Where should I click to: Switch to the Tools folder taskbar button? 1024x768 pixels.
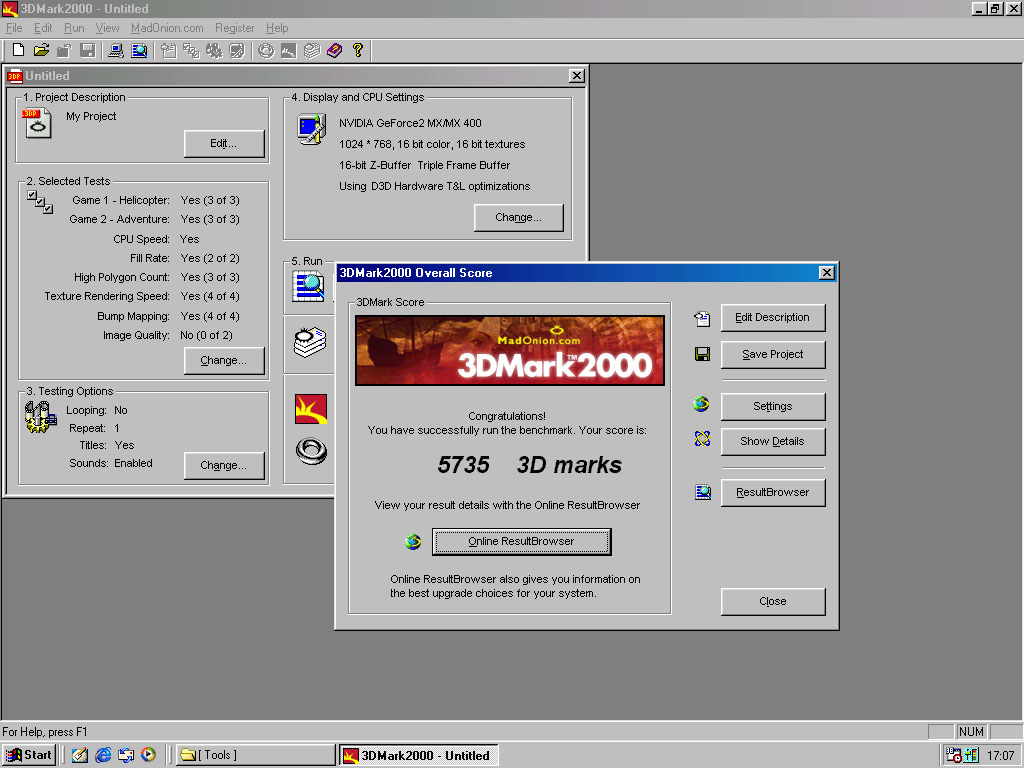[x=255, y=755]
